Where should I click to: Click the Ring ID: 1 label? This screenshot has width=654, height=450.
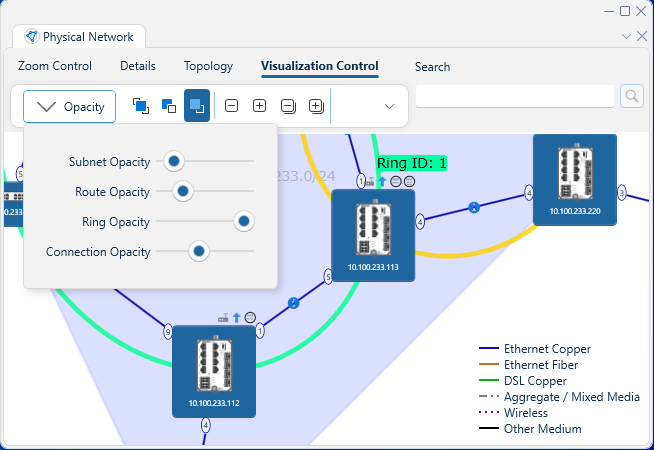click(x=412, y=163)
